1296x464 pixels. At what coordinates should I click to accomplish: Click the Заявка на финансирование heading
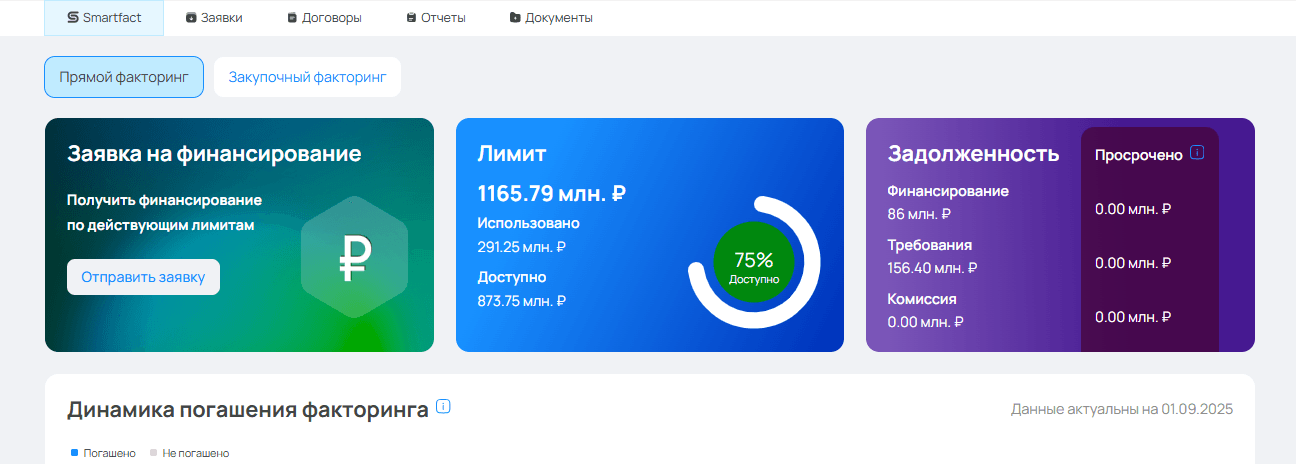(214, 154)
